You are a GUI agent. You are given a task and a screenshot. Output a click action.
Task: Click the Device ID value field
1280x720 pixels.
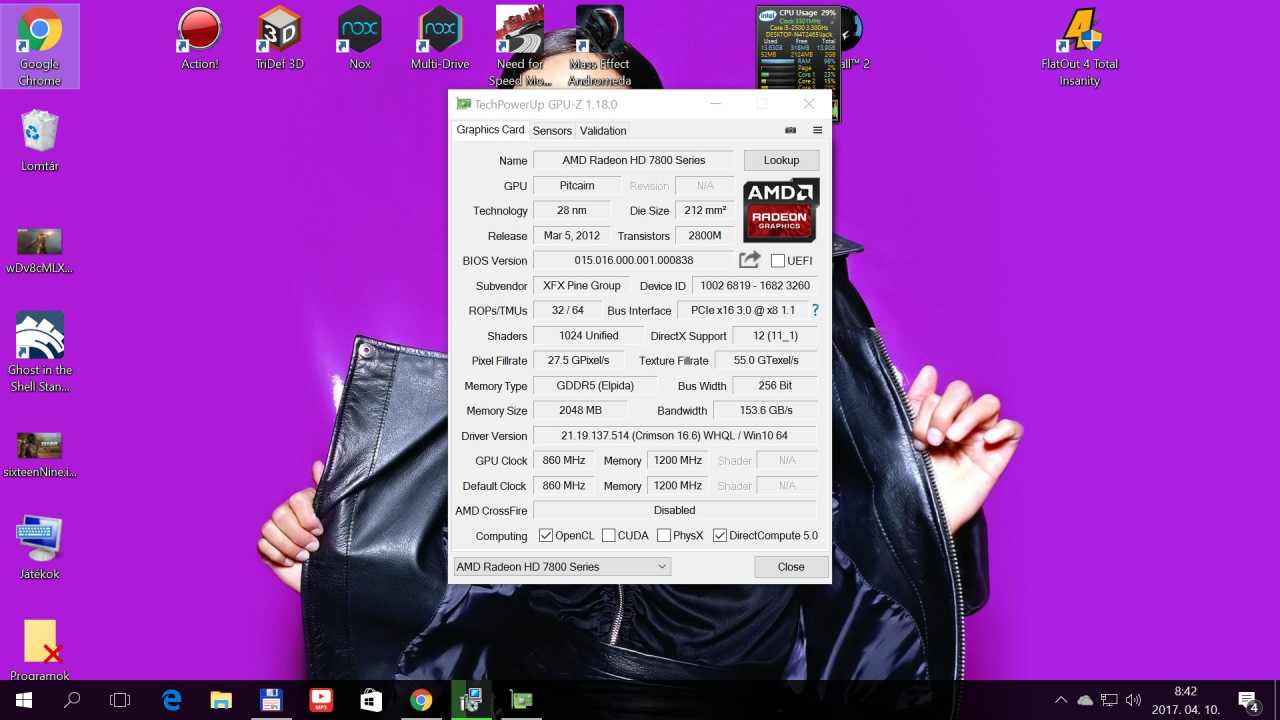pyautogui.click(x=754, y=285)
